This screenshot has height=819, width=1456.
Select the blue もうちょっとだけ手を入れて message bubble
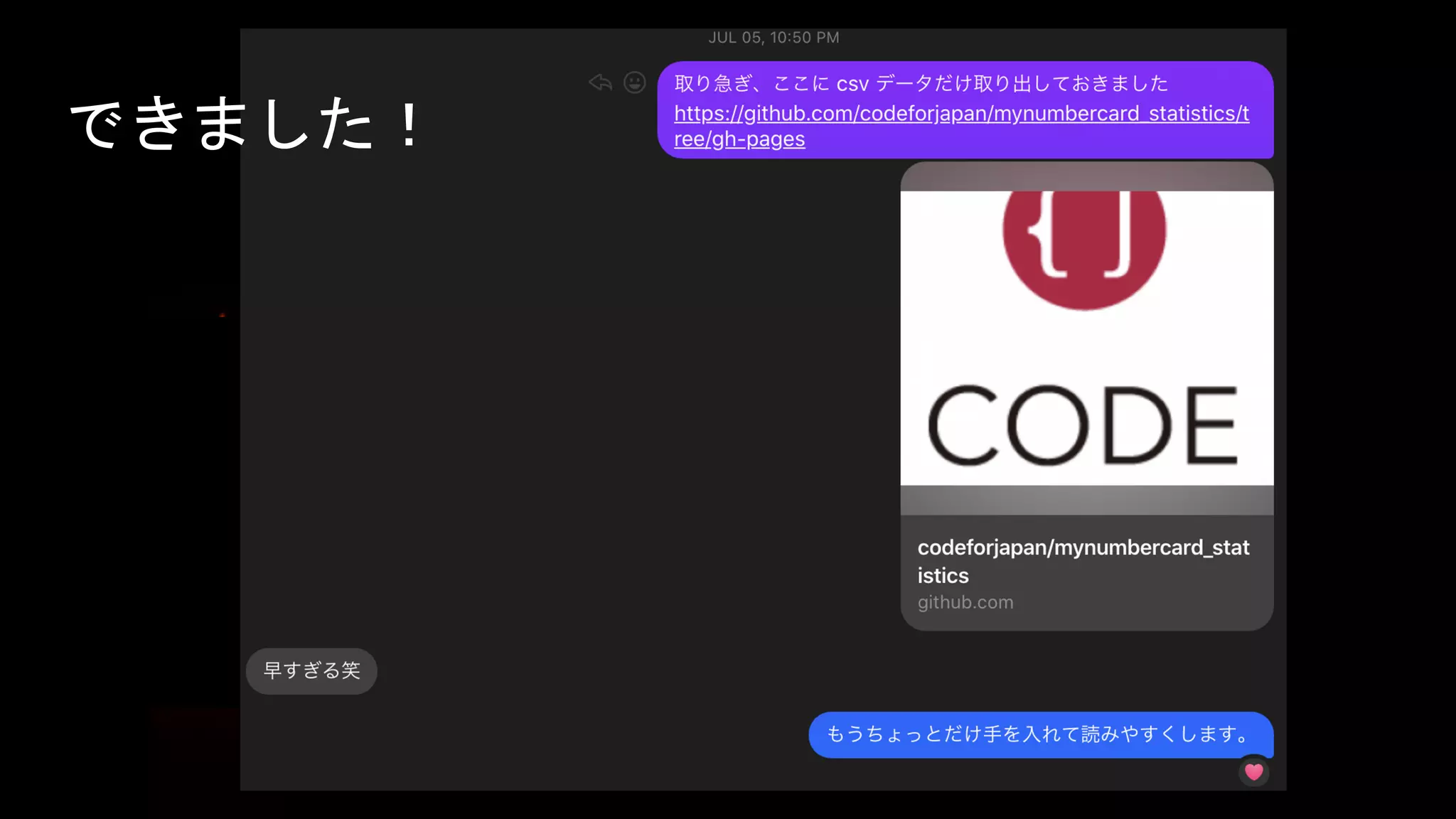(x=1040, y=734)
